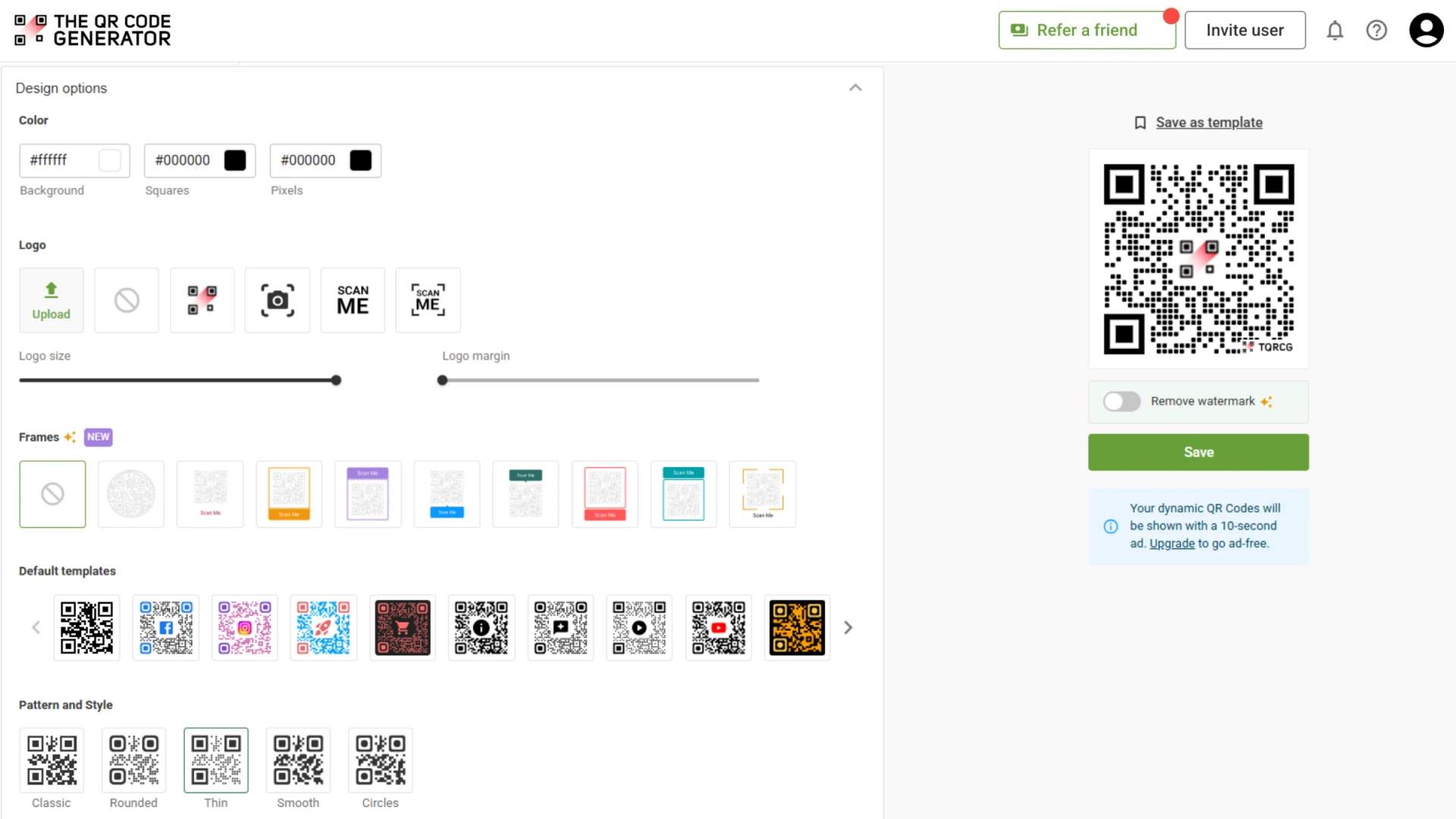Open the notifications bell
The width and height of the screenshot is (1456, 819).
(x=1335, y=30)
